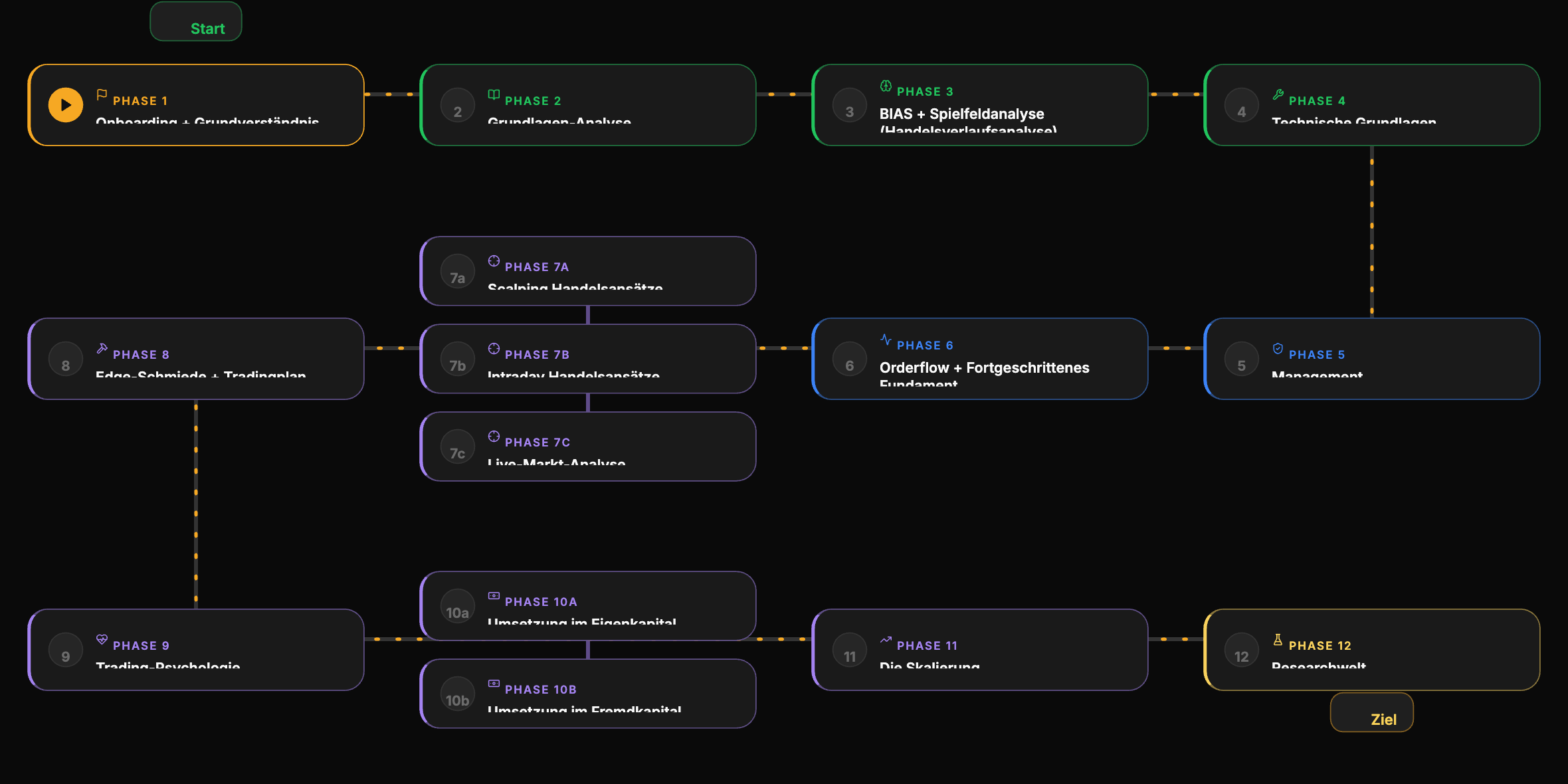Image resolution: width=1568 pixels, height=784 pixels.
Task: Click the brain icon beside Phase 3
Action: click(x=886, y=86)
